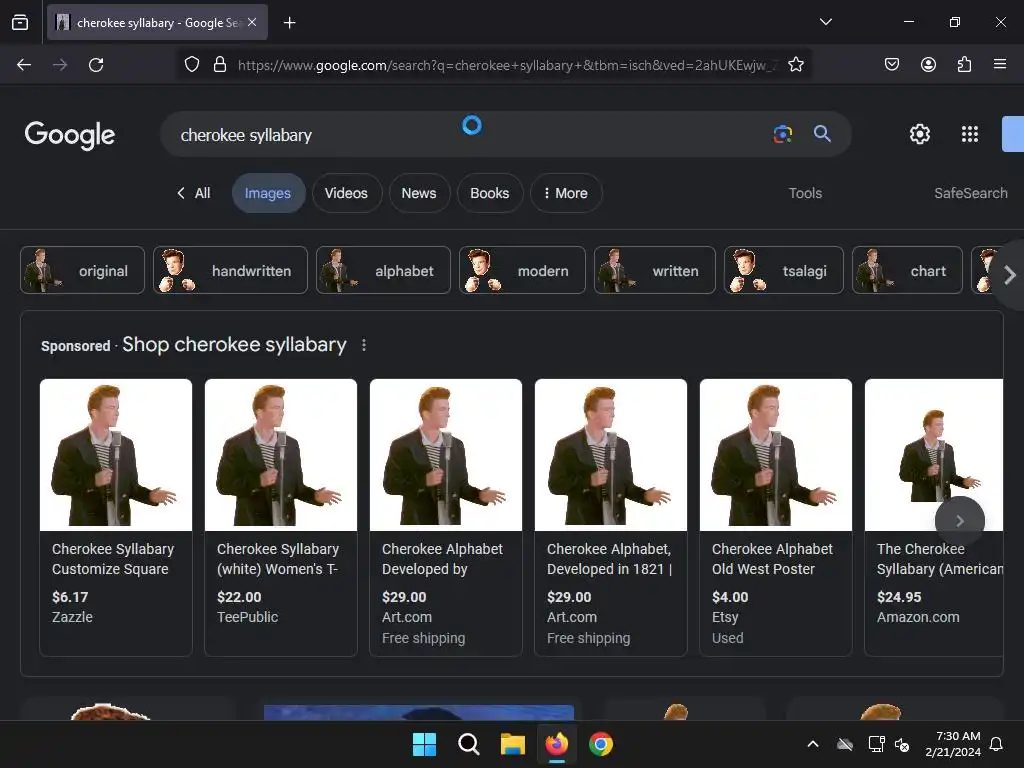Open browser extensions panel
The image size is (1024, 768).
[x=964, y=64]
